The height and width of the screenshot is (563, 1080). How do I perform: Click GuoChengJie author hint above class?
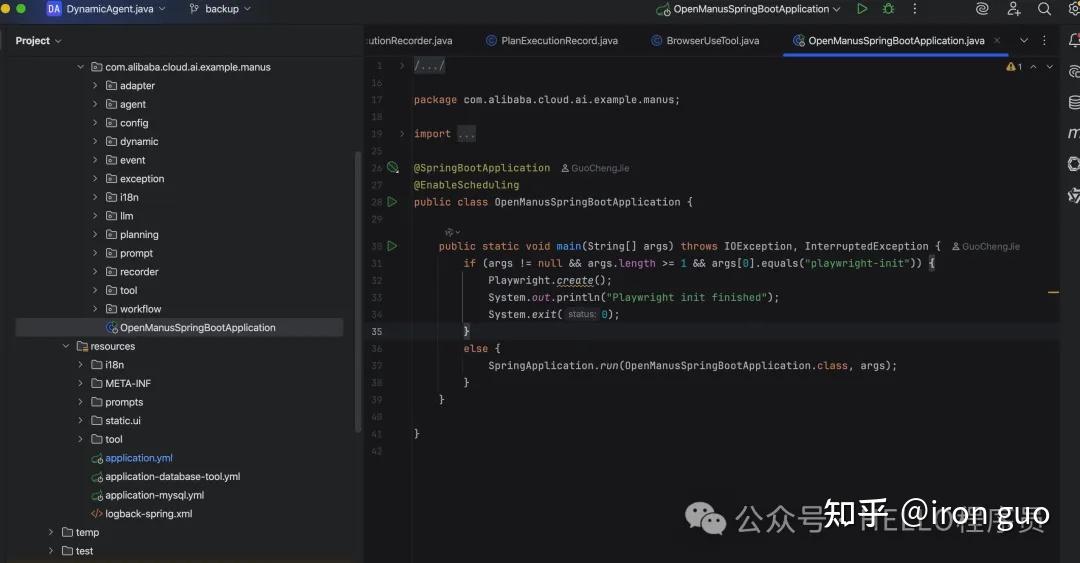(595, 168)
